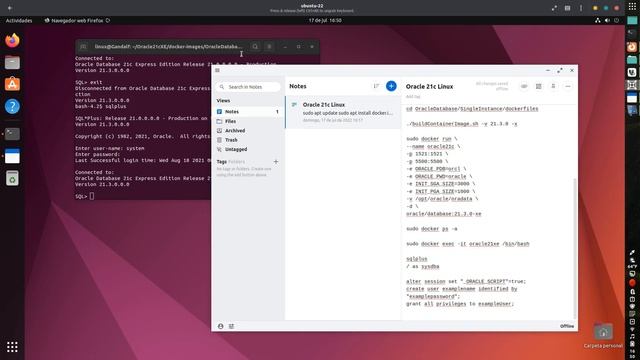This screenshot has width=640, height=360.
Task: Open the settings icon beside the account icon
Action: 231,326
